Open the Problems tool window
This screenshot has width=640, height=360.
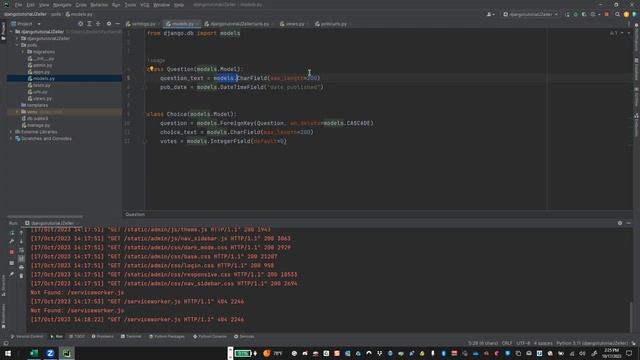tap(102, 336)
